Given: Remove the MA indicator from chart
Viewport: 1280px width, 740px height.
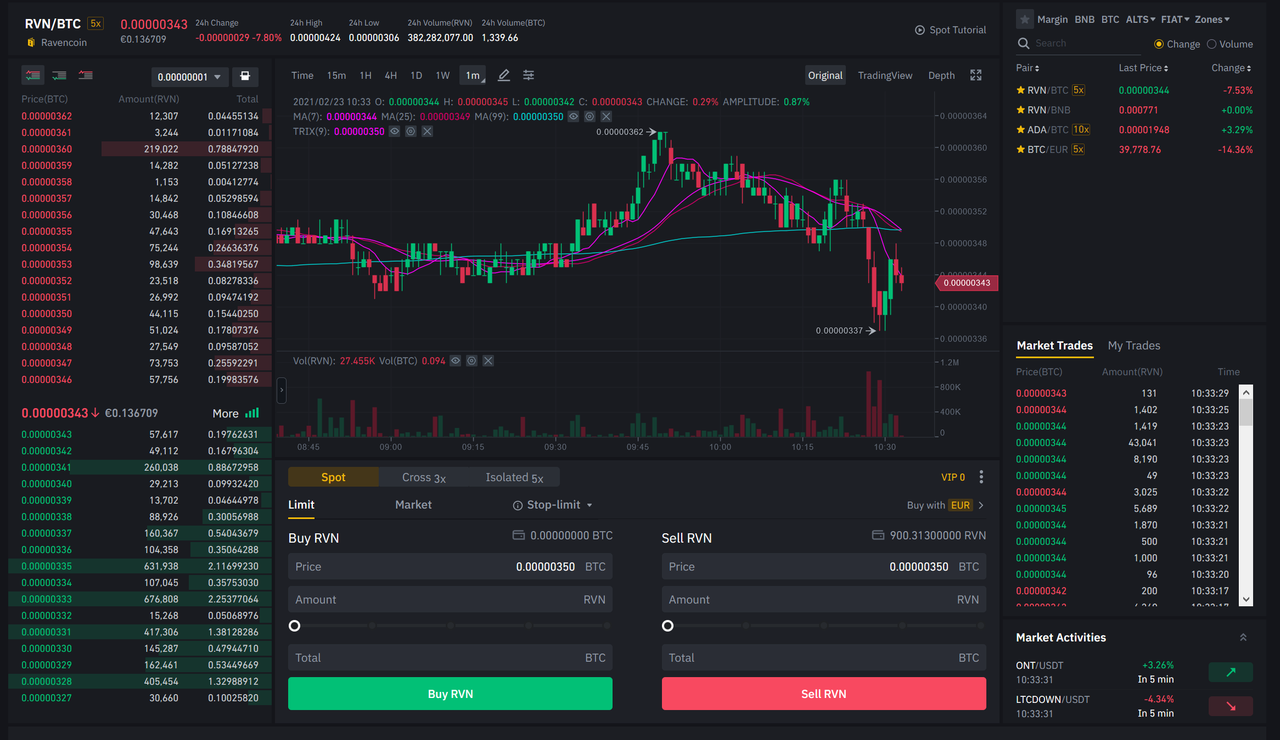Looking at the screenshot, I should click(x=606, y=117).
